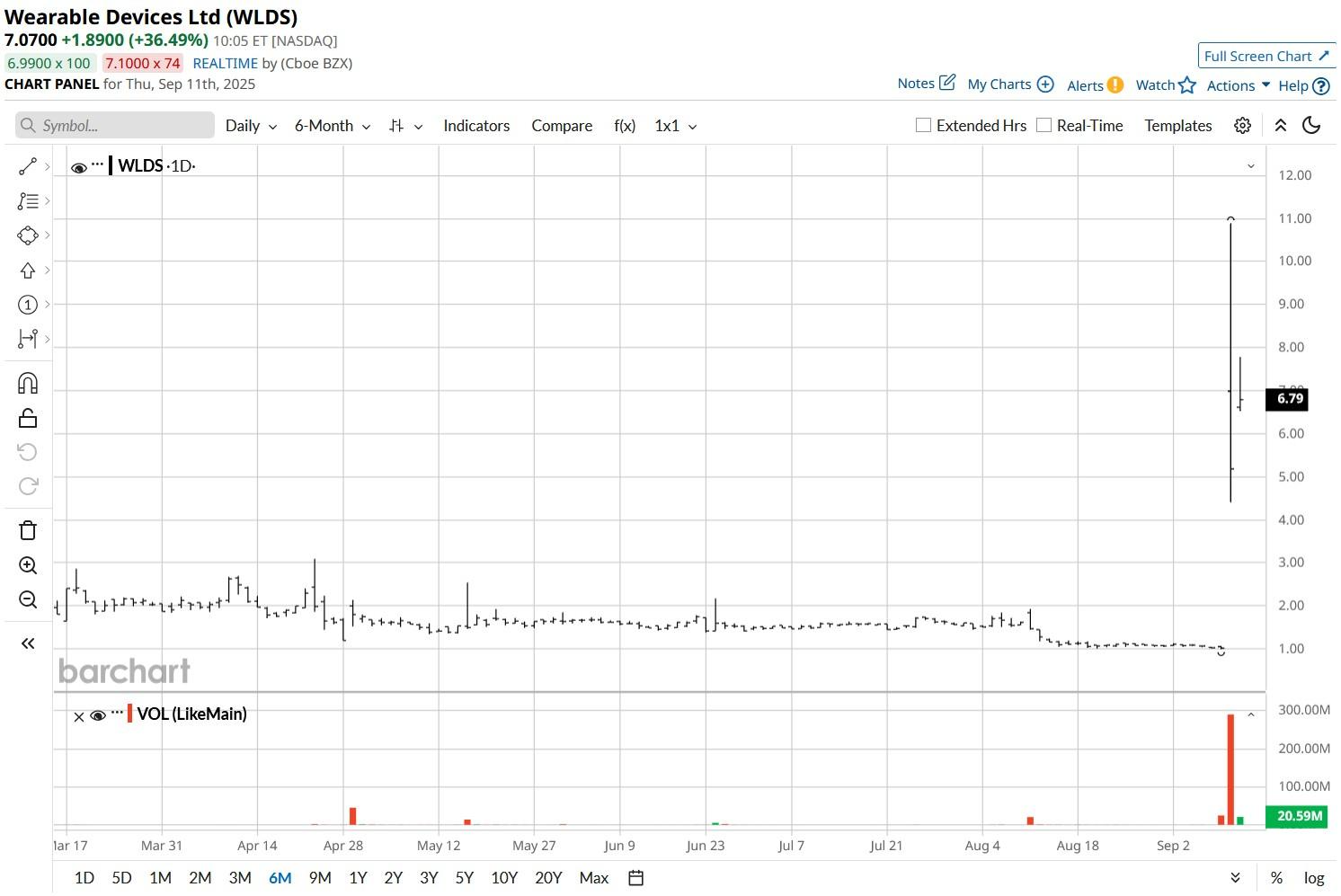The width and height of the screenshot is (1341, 896).
Task: Expand the bottom panel double chevron
Action: tap(1235, 878)
